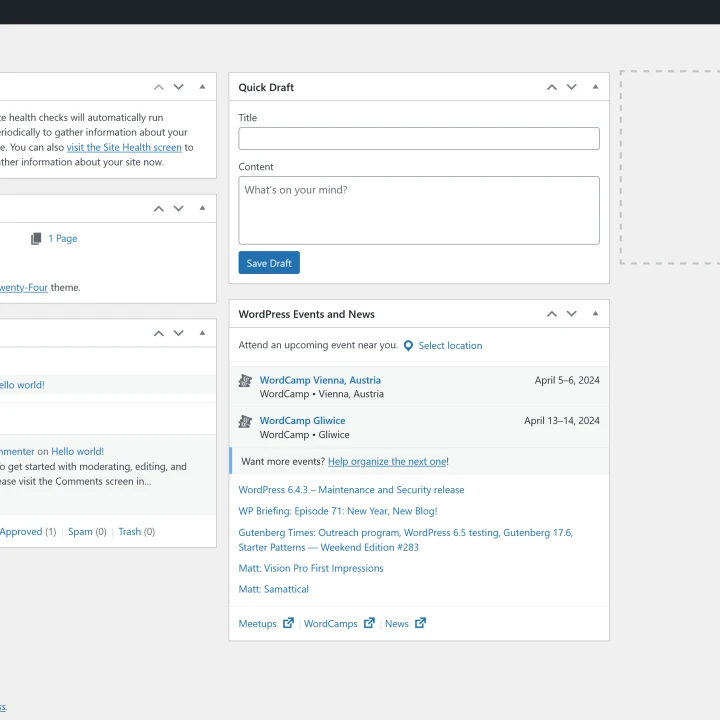Viewport: 720px width, 720px height.
Task: Open the Hello world! post link
Action: pos(22,385)
